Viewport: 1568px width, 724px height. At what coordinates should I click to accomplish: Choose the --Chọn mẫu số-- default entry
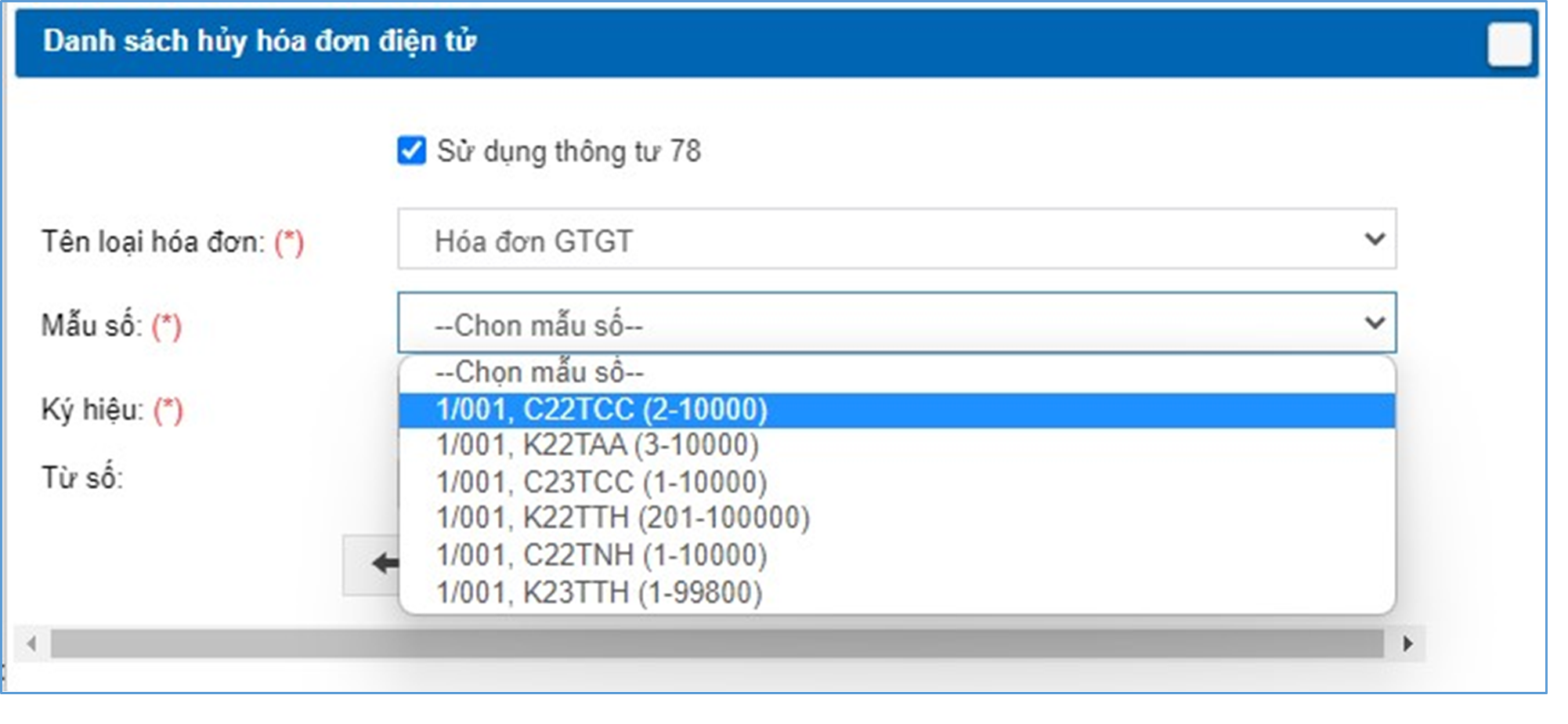click(x=542, y=372)
